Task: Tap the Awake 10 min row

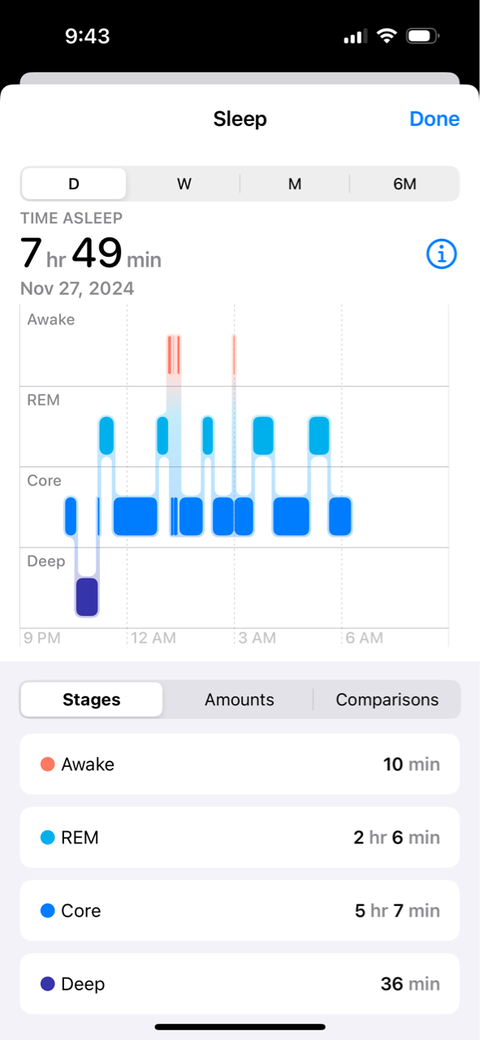Action: pos(239,764)
